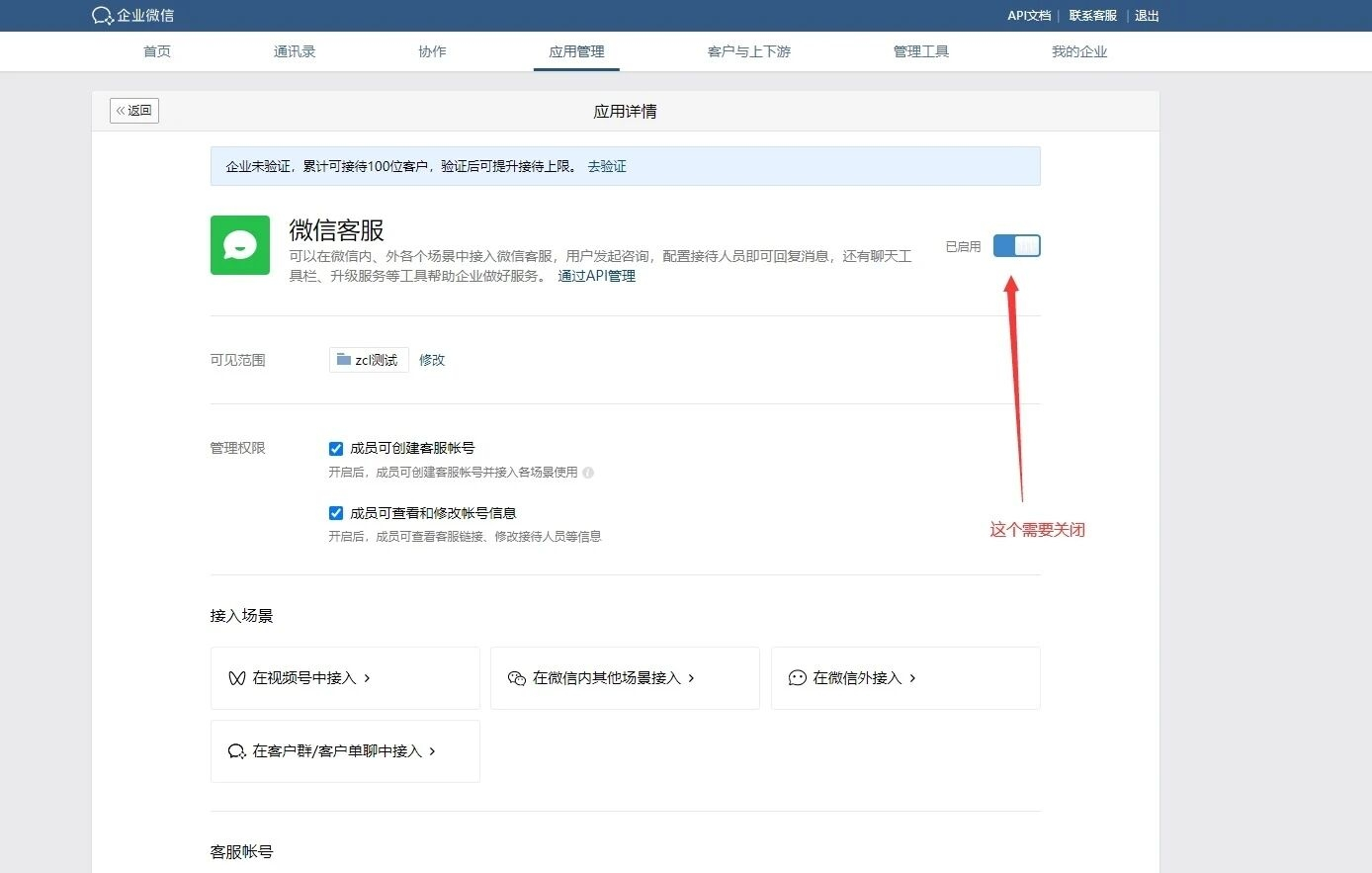Open the 在微信外接入 card
This screenshot has height=873, width=1372.
coord(905,678)
